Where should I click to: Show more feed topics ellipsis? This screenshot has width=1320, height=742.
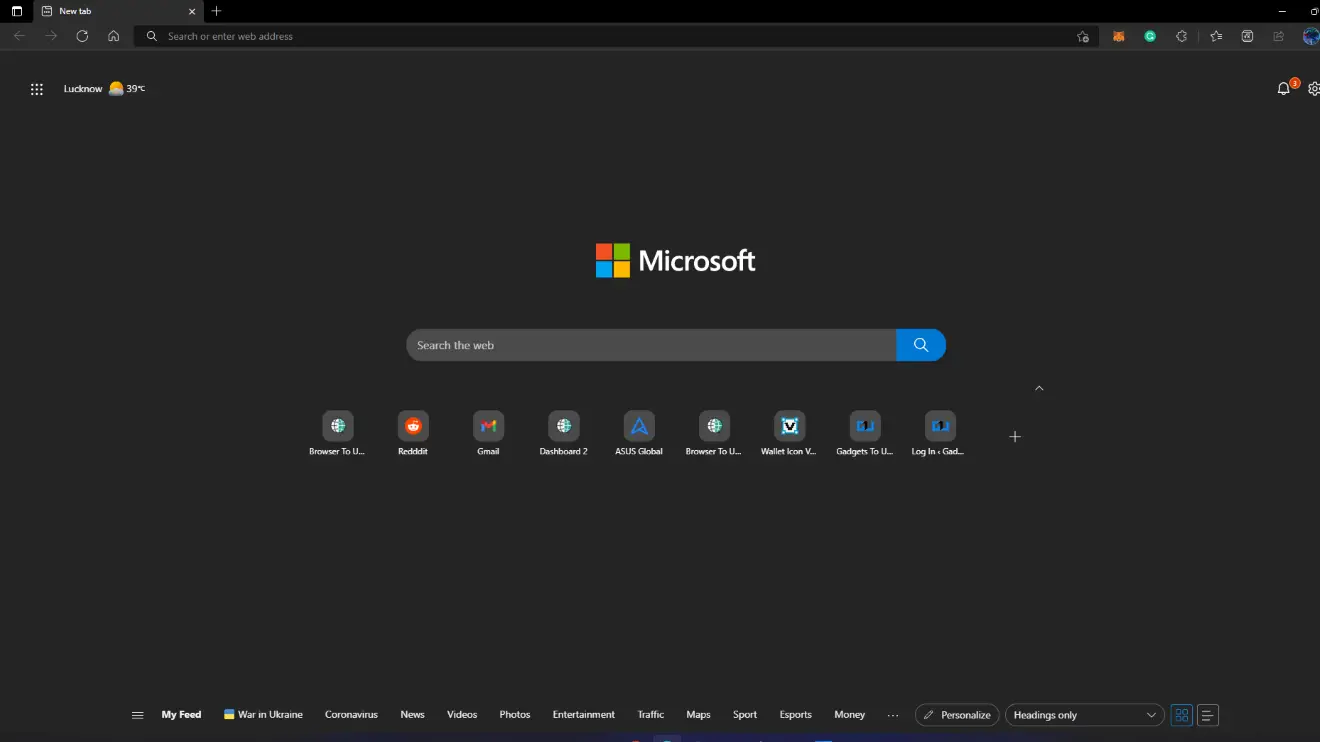point(893,715)
